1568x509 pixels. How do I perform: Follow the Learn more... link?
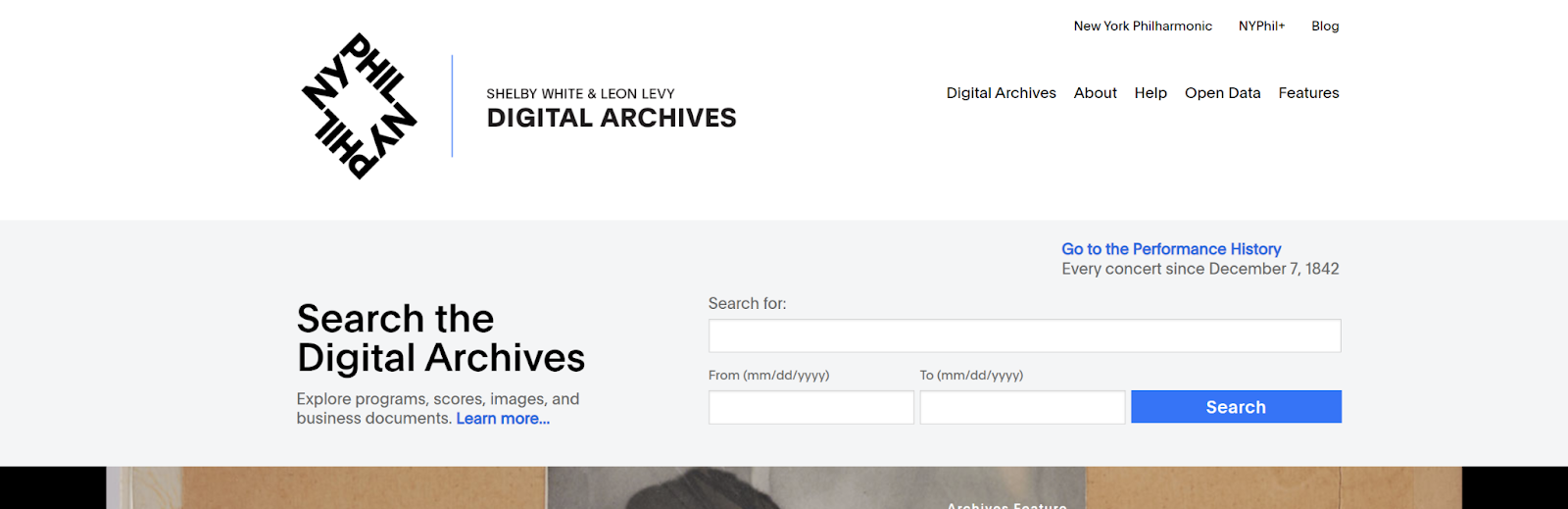click(x=503, y=419)
